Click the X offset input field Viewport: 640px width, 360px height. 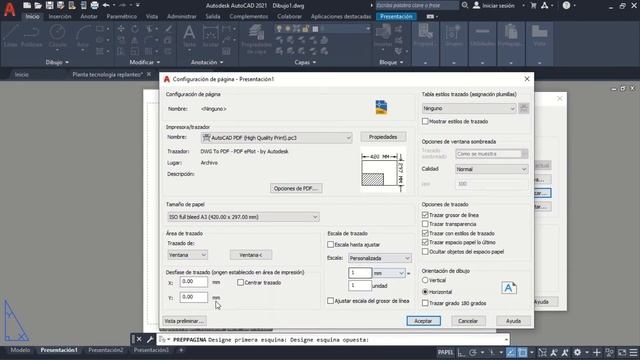click(x=193, y=282)
